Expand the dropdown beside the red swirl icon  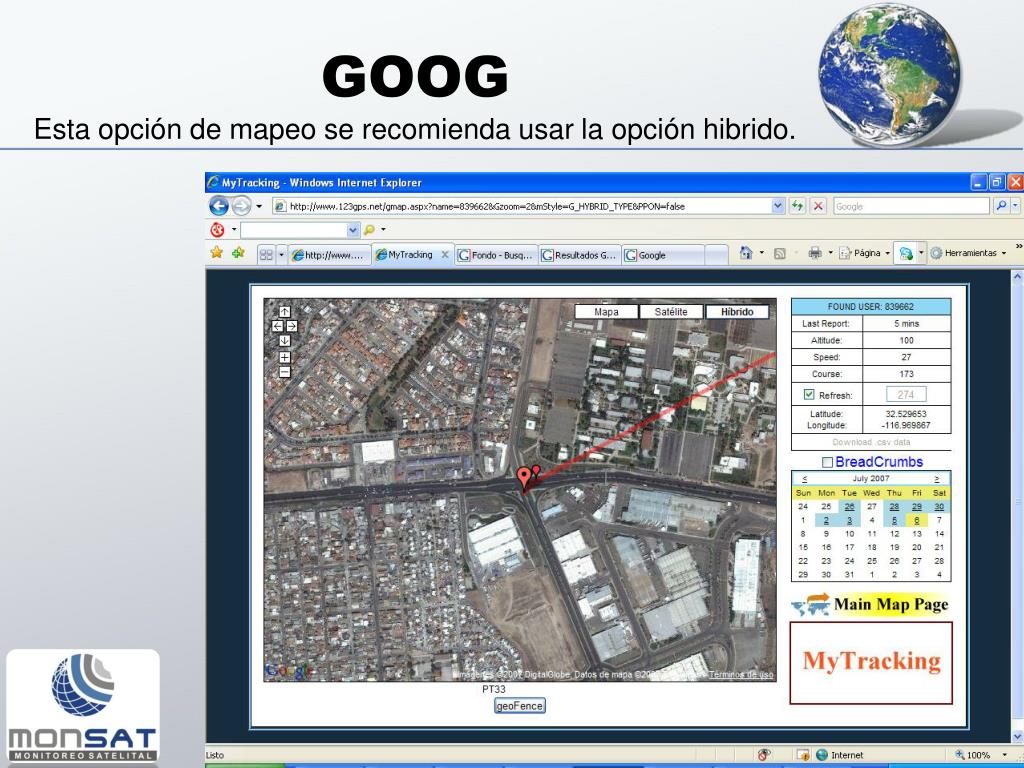click(234, 230)
